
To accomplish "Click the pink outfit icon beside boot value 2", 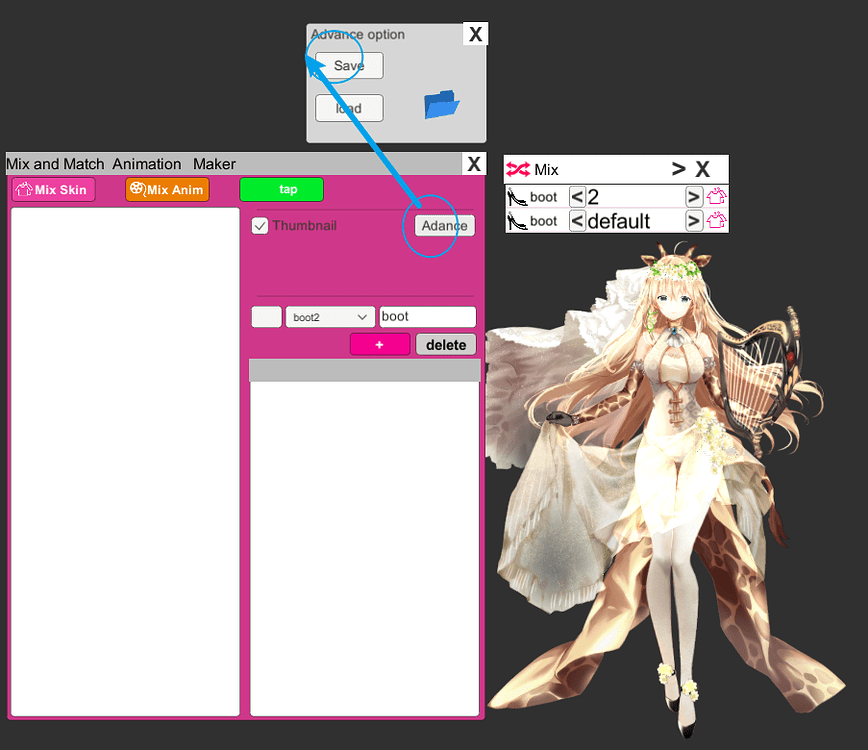I will (x=718, y=196).
